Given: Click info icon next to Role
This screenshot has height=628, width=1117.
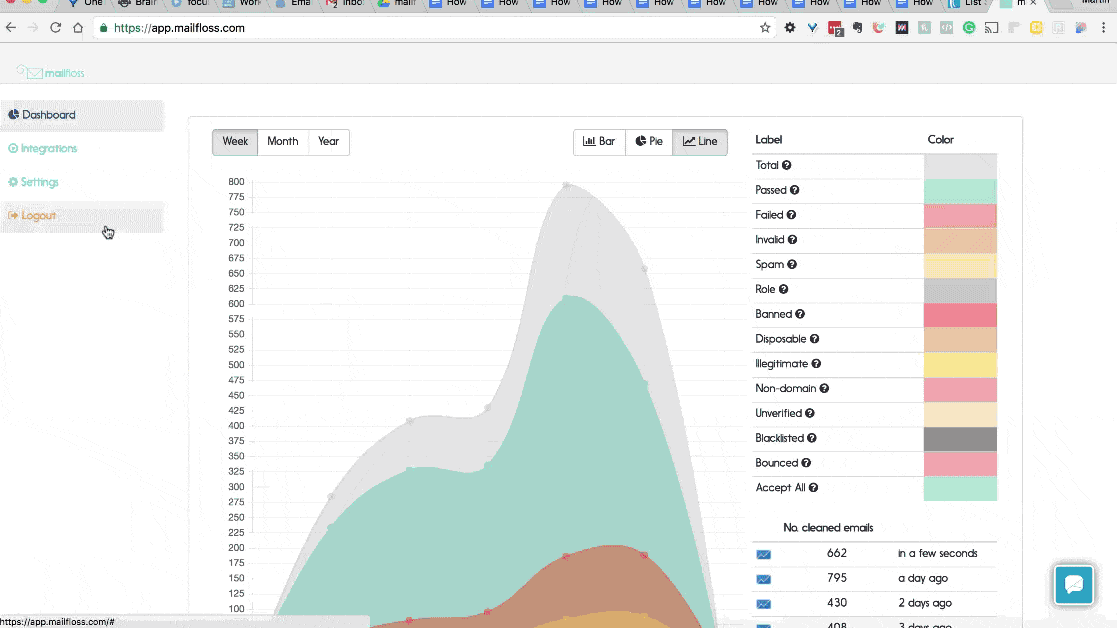Looking at the screenshot, I should [783, 289].
